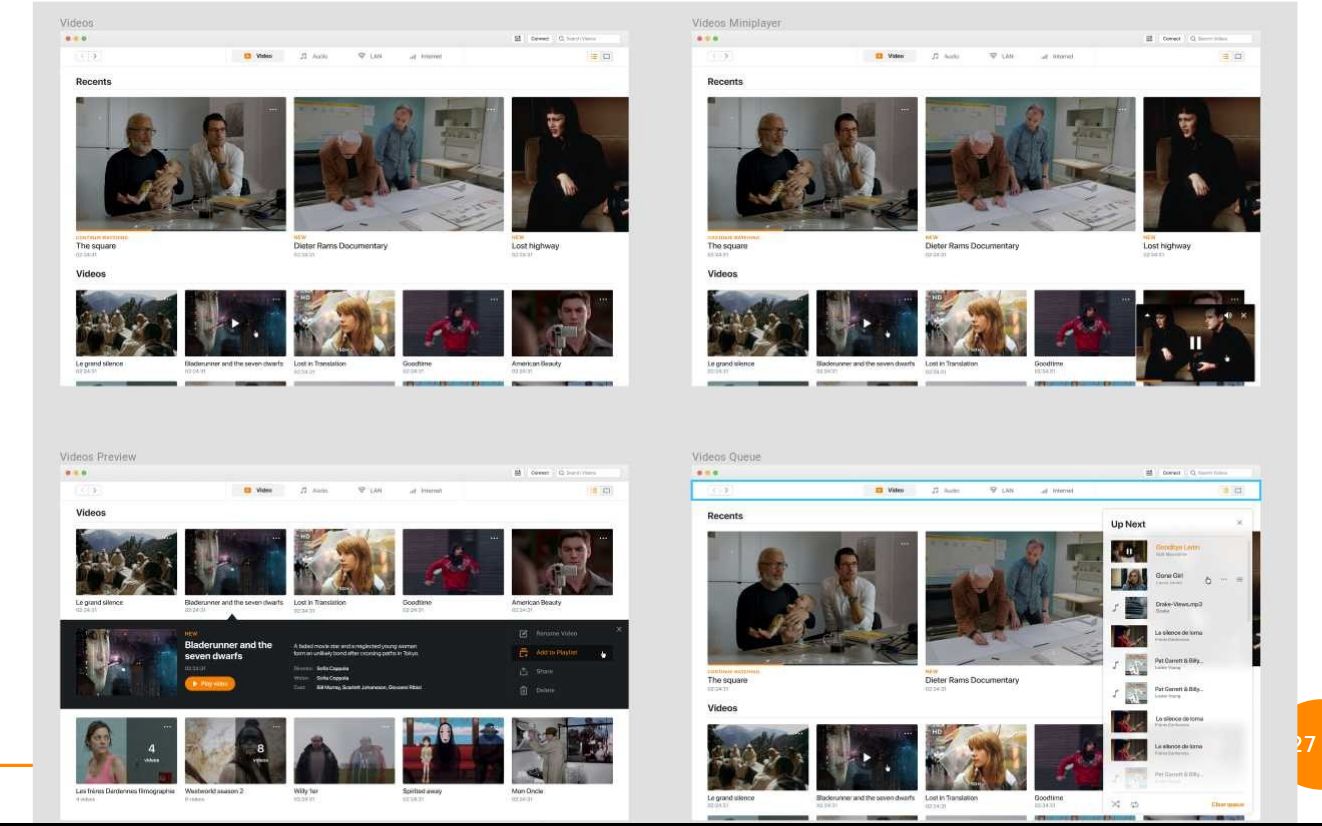Click the Delete trash can icon
The image size is (1322, 826).
coord(523,690)
